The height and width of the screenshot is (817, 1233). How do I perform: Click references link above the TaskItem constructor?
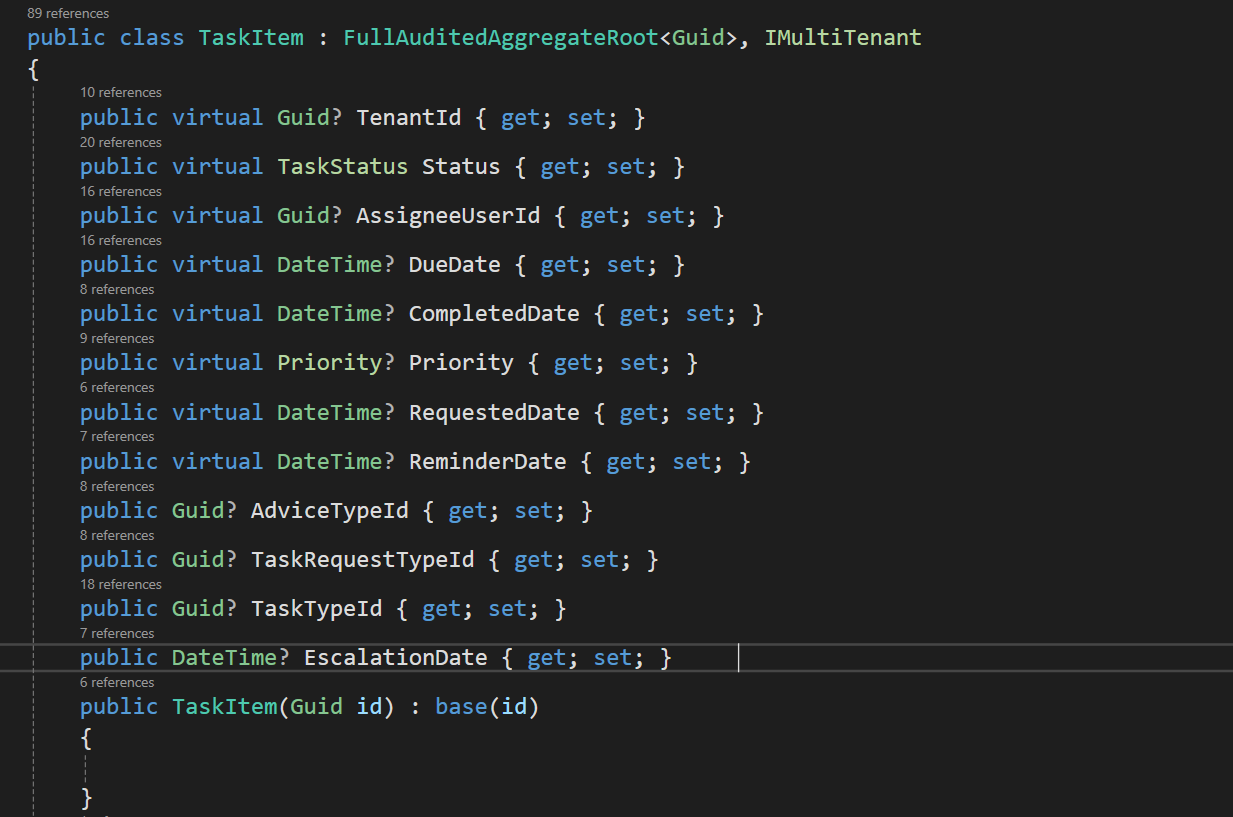117,682
